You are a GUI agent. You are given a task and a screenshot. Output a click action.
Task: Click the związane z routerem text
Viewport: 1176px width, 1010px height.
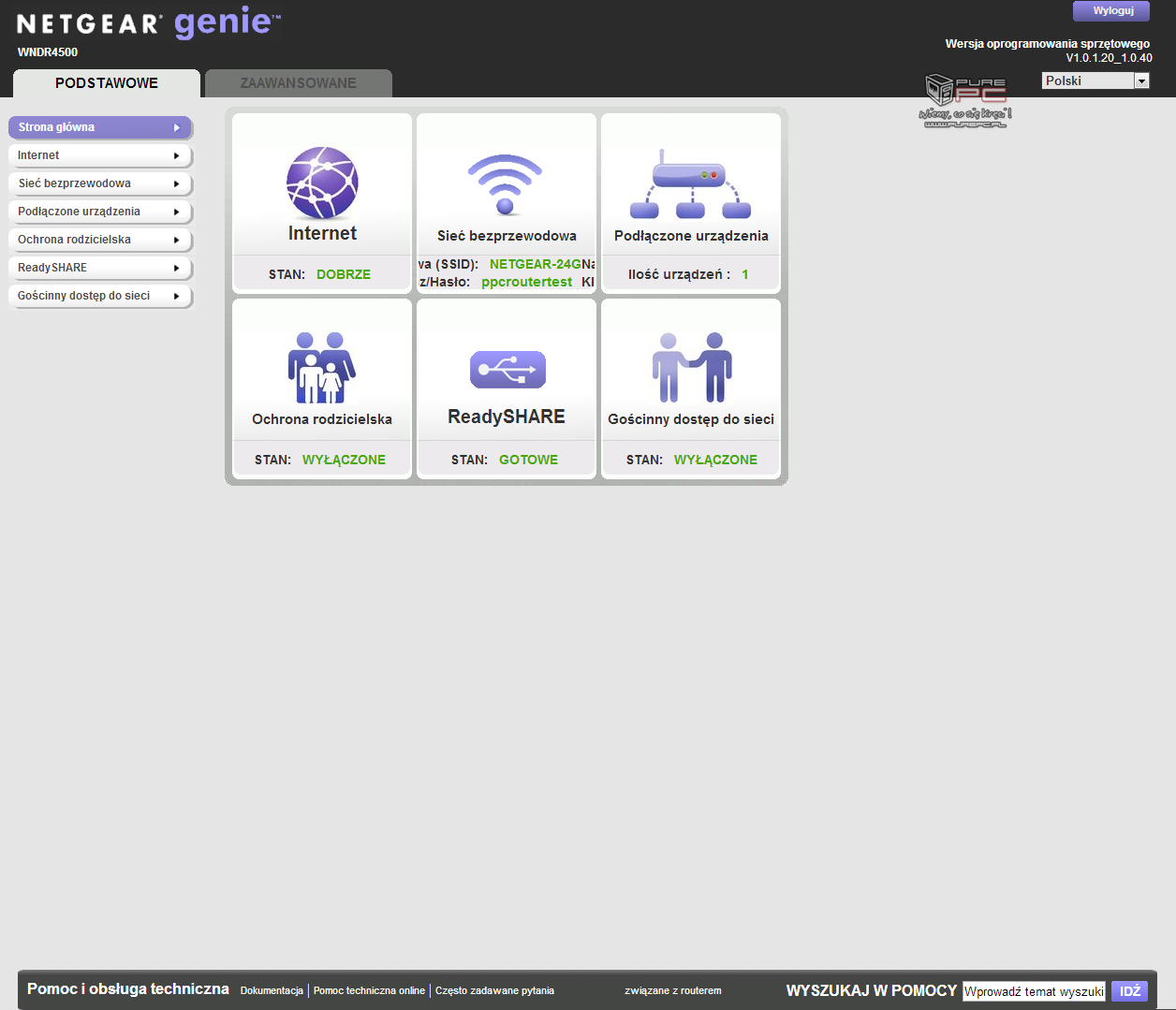click(673, 990)
